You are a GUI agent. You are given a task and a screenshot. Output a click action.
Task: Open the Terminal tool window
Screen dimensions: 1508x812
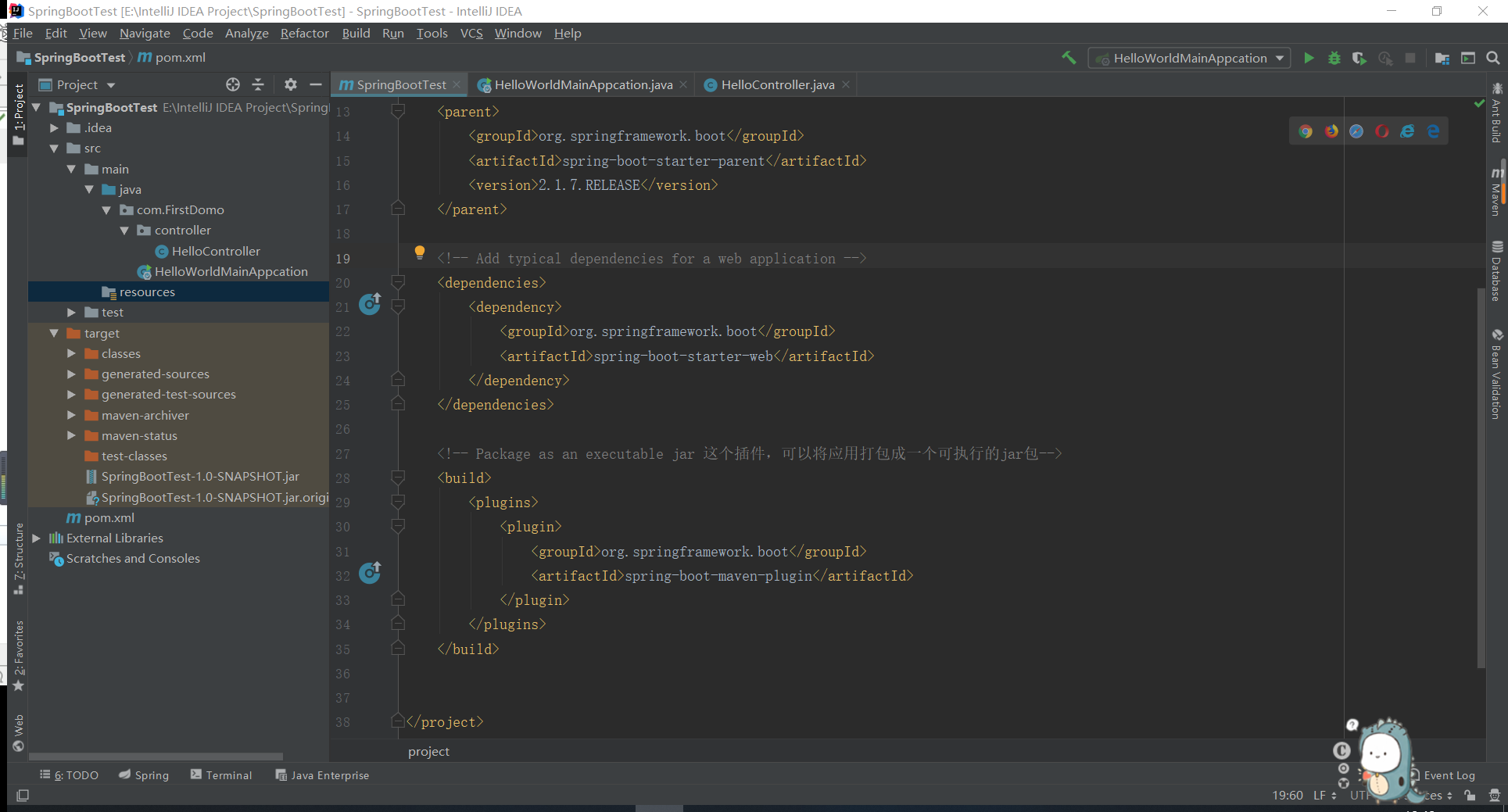pos(221,775)
